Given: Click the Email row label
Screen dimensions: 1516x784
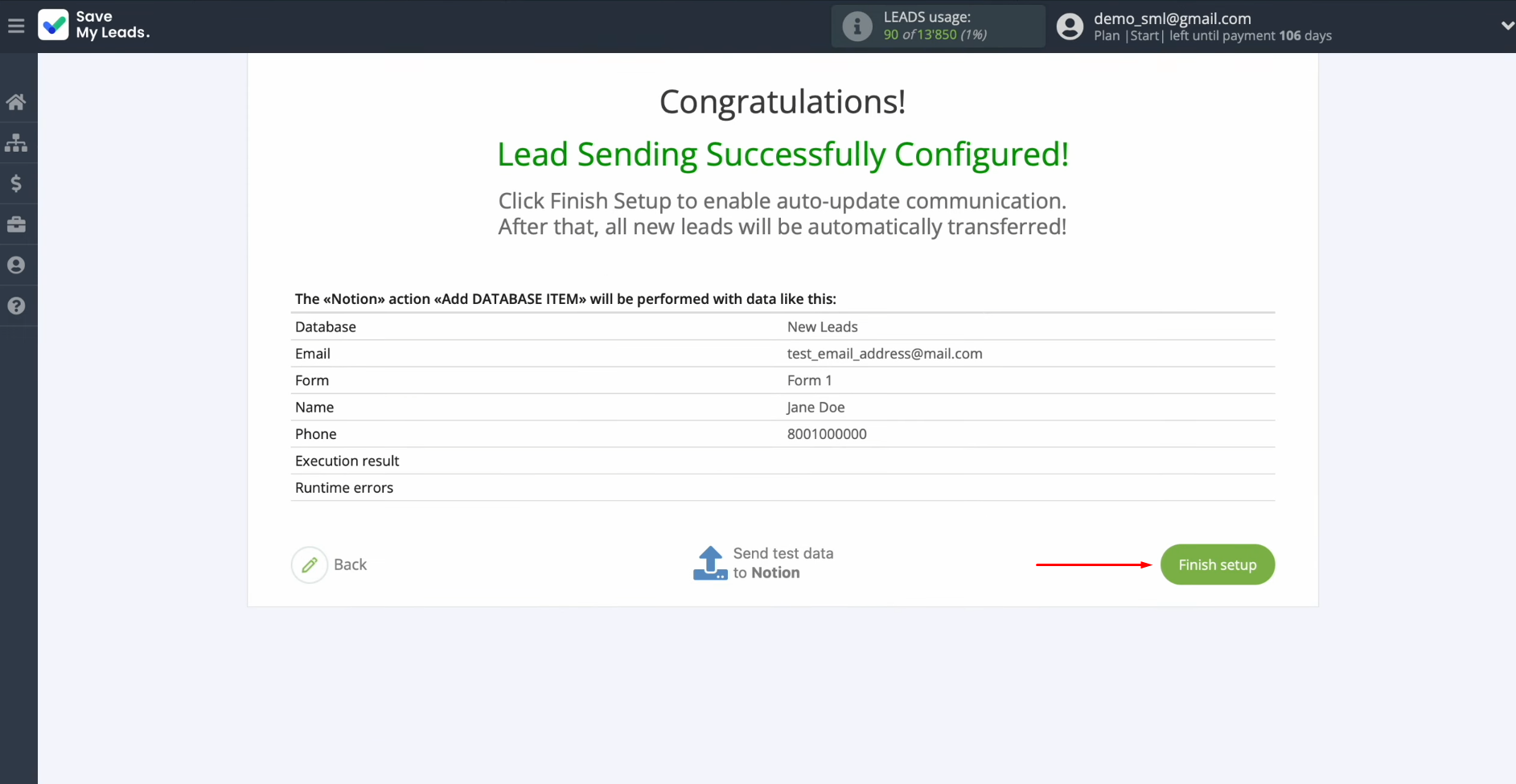Looking at the screenshot, I should point(313,354).
